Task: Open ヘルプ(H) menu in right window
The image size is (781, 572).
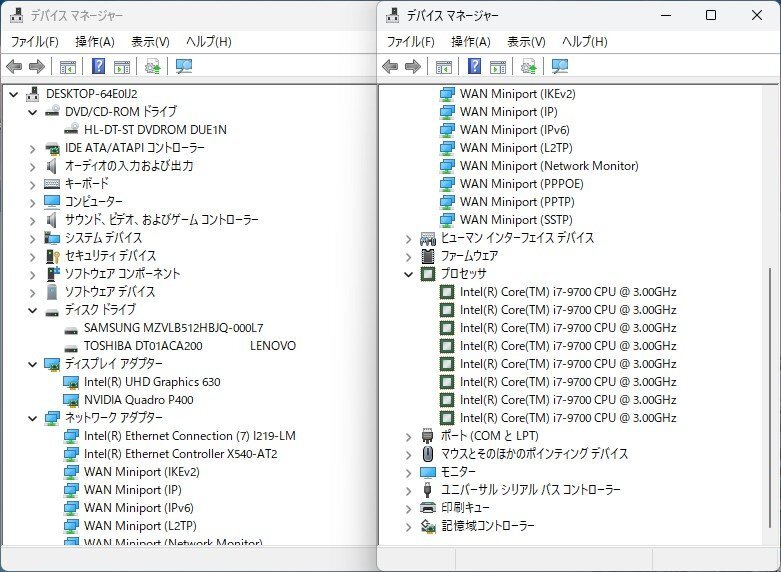Action: pos(585,42)
